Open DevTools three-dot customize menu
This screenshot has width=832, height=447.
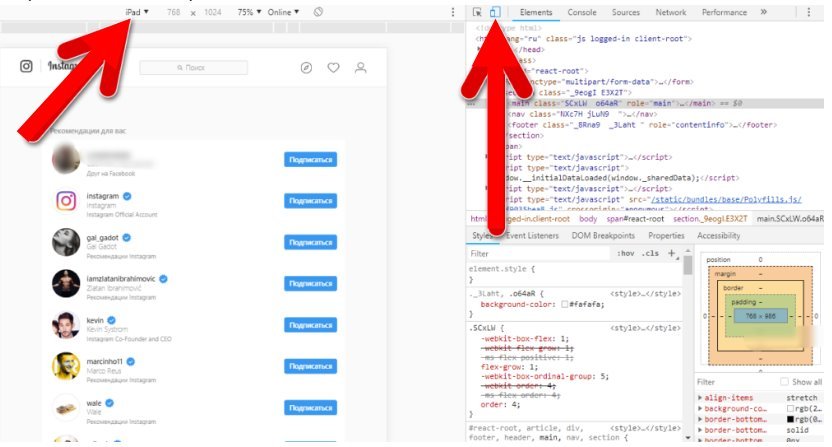point(809,12)
